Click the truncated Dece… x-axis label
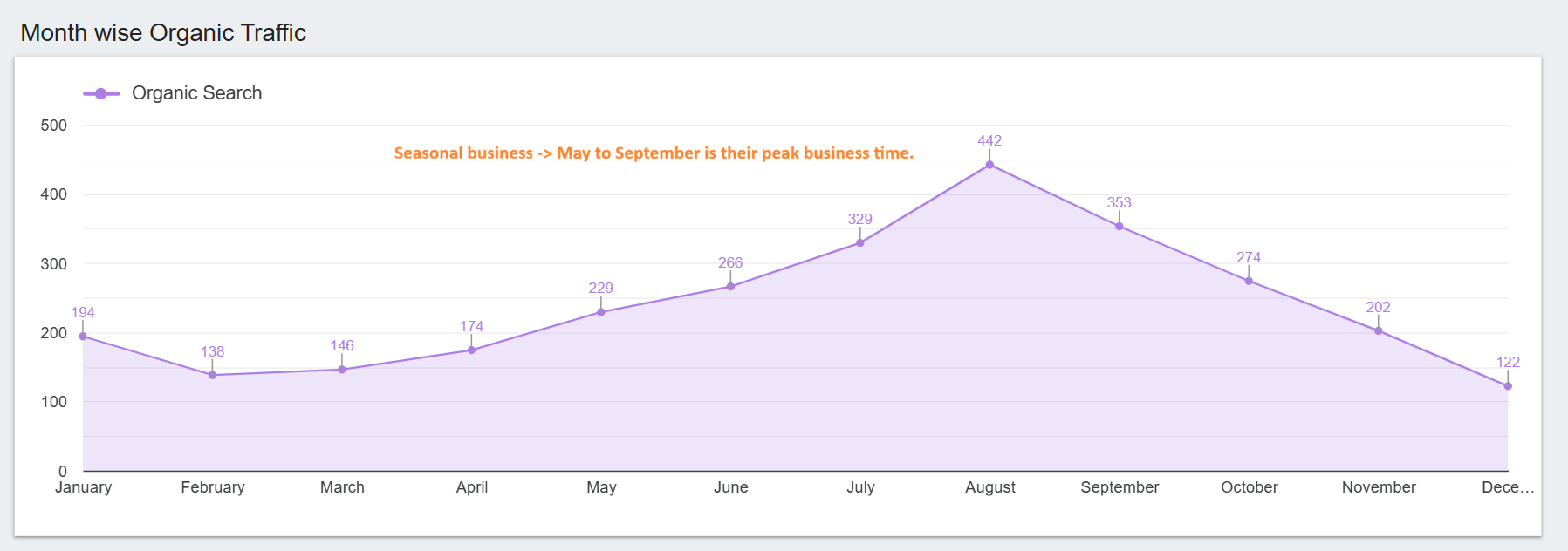 (x=1507, y=487)
